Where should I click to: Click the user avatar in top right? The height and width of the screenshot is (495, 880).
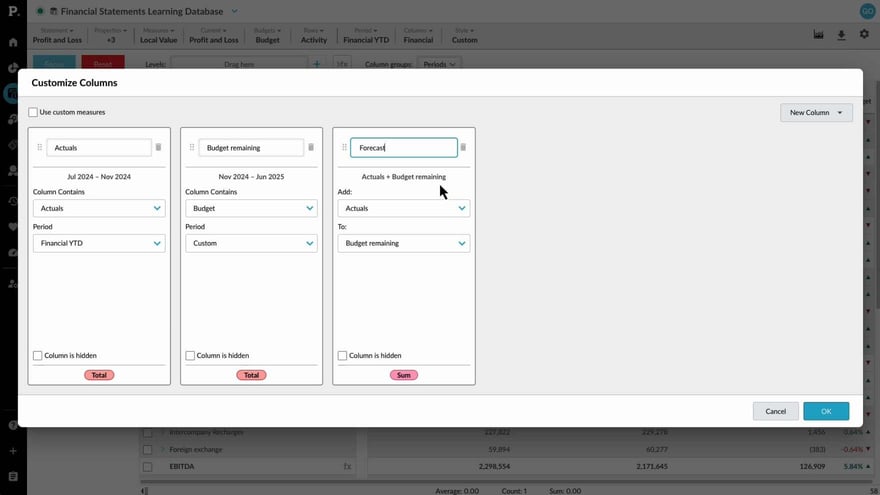coord(868,11)
